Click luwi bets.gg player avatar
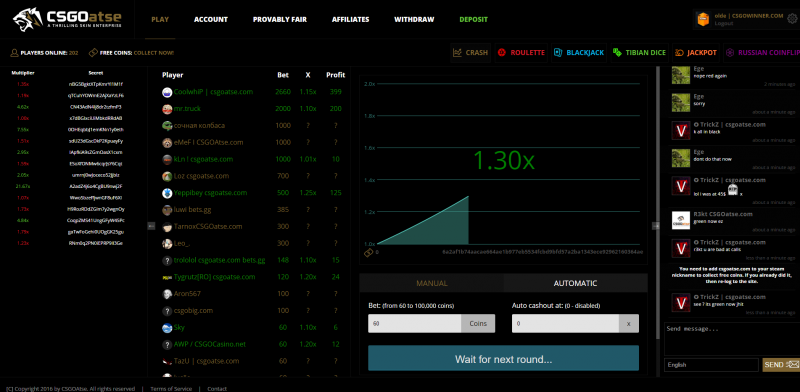The width and height of the screenshot is (800, 392). (167, 210)
